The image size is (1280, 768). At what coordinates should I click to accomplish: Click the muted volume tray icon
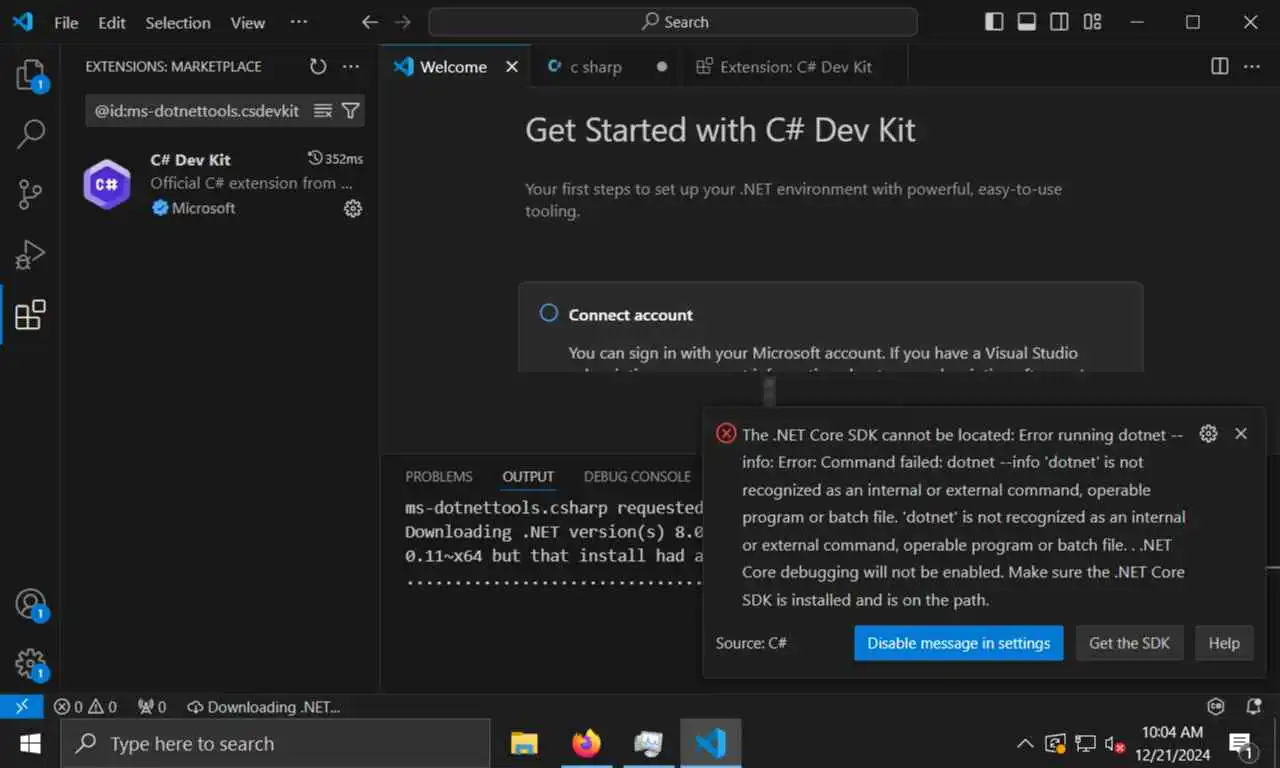click(1115, 744)
